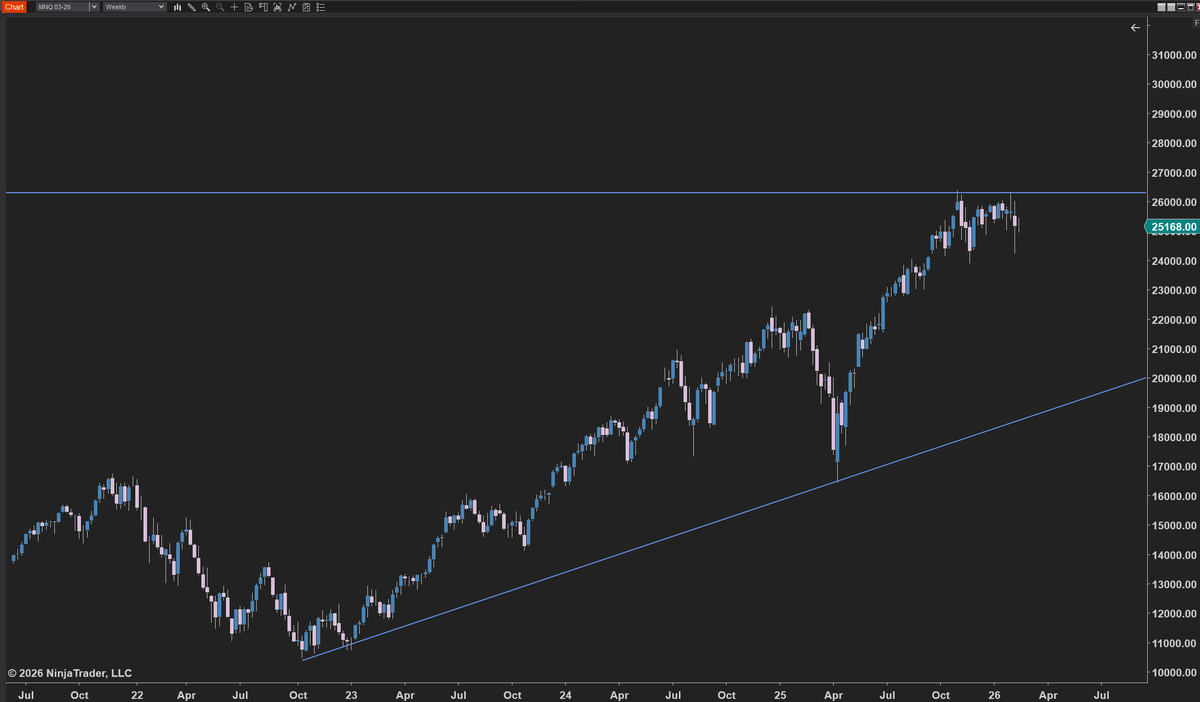This screenshot has height=702, width=1200.
Task: Click the 21000.00 price axis label
Action: (1174, 349)
